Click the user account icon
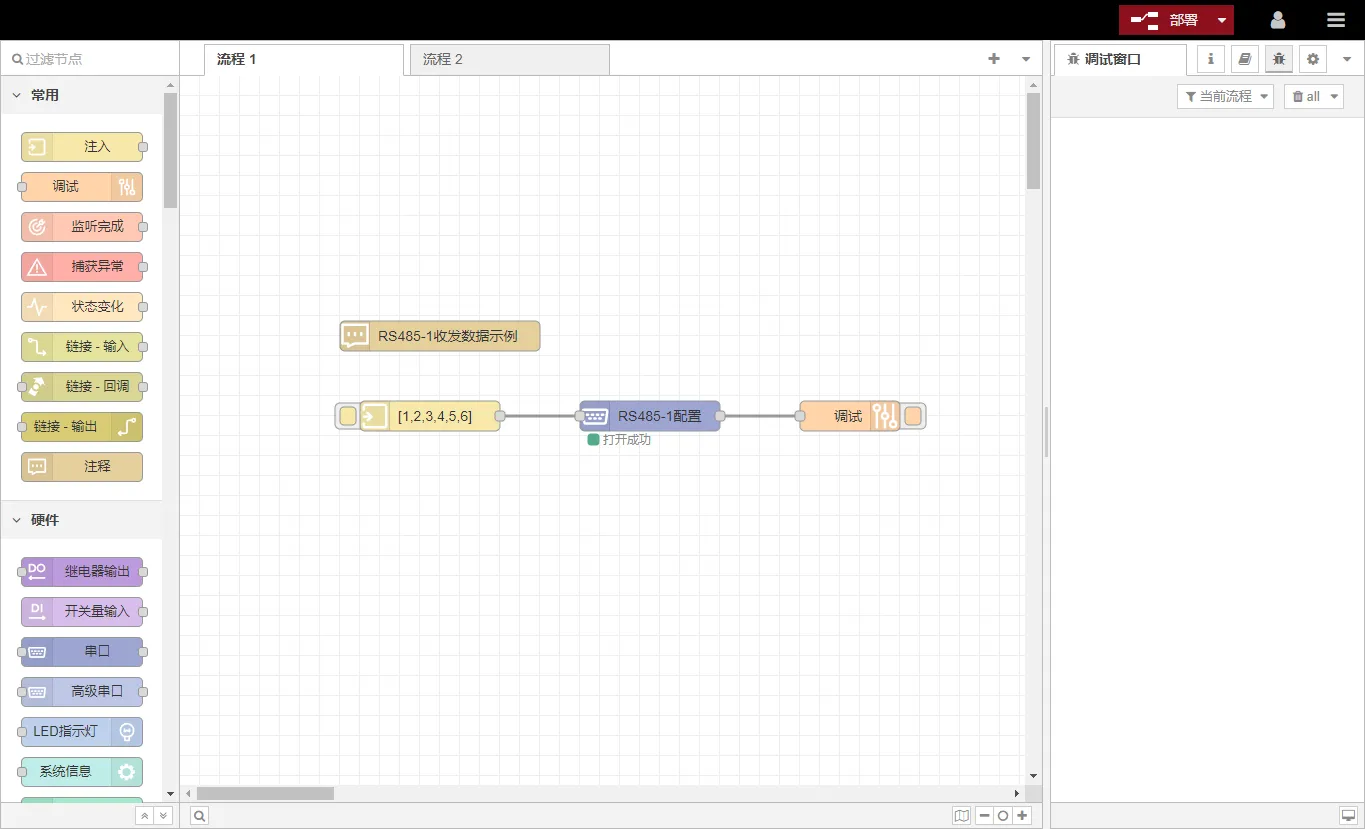The width and height of the screenshot is (1365, 829). [1277, 20]
